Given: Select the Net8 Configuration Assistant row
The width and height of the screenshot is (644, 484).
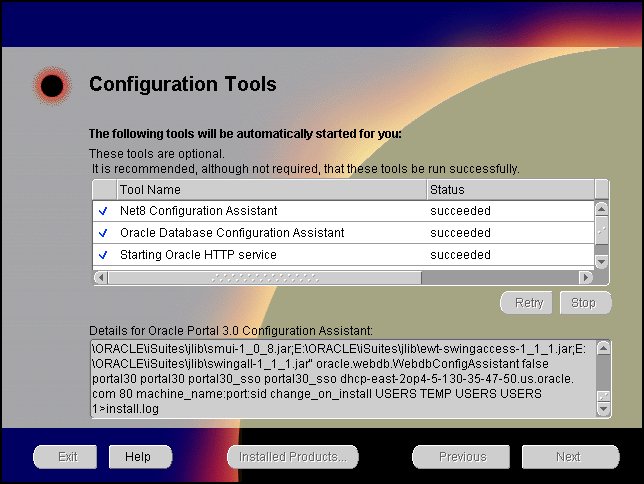Looking at the screenshot, I should point(344,211).
